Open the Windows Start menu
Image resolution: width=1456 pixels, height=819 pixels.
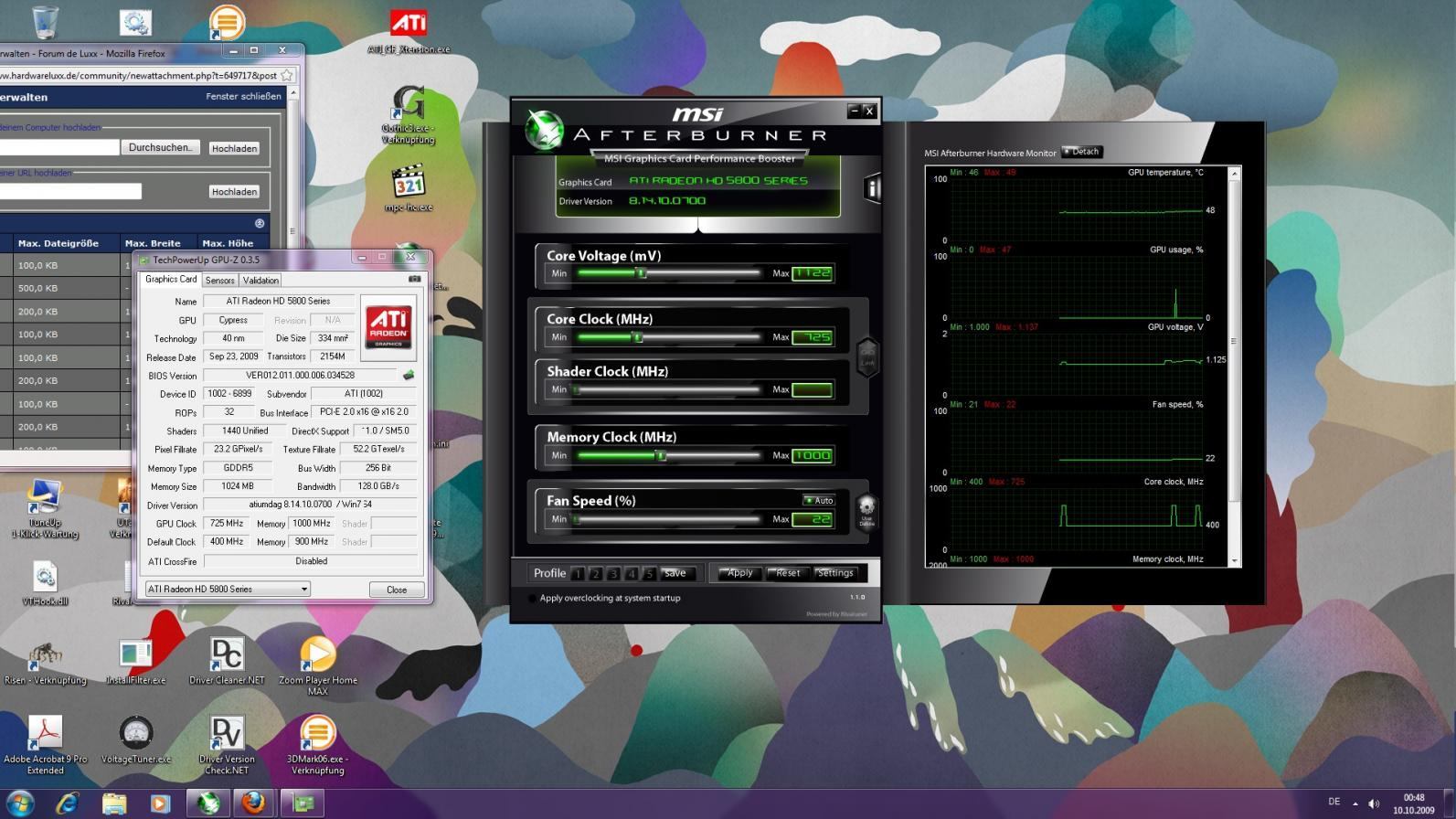pyautogui.click(x=20, y=803)
